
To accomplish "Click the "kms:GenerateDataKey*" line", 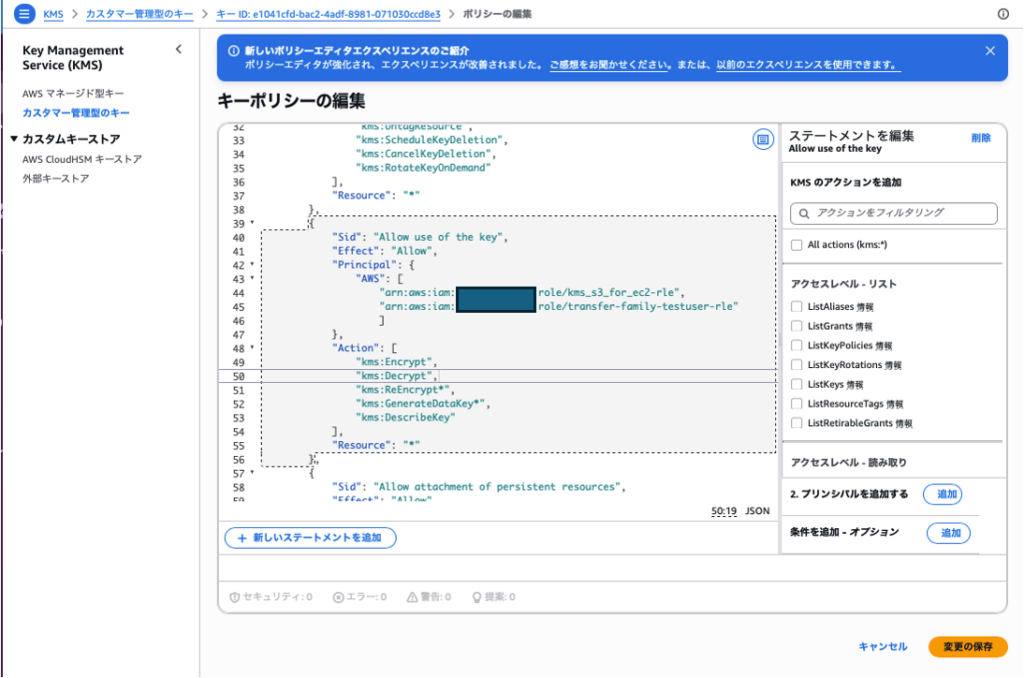I will point(423,404).
